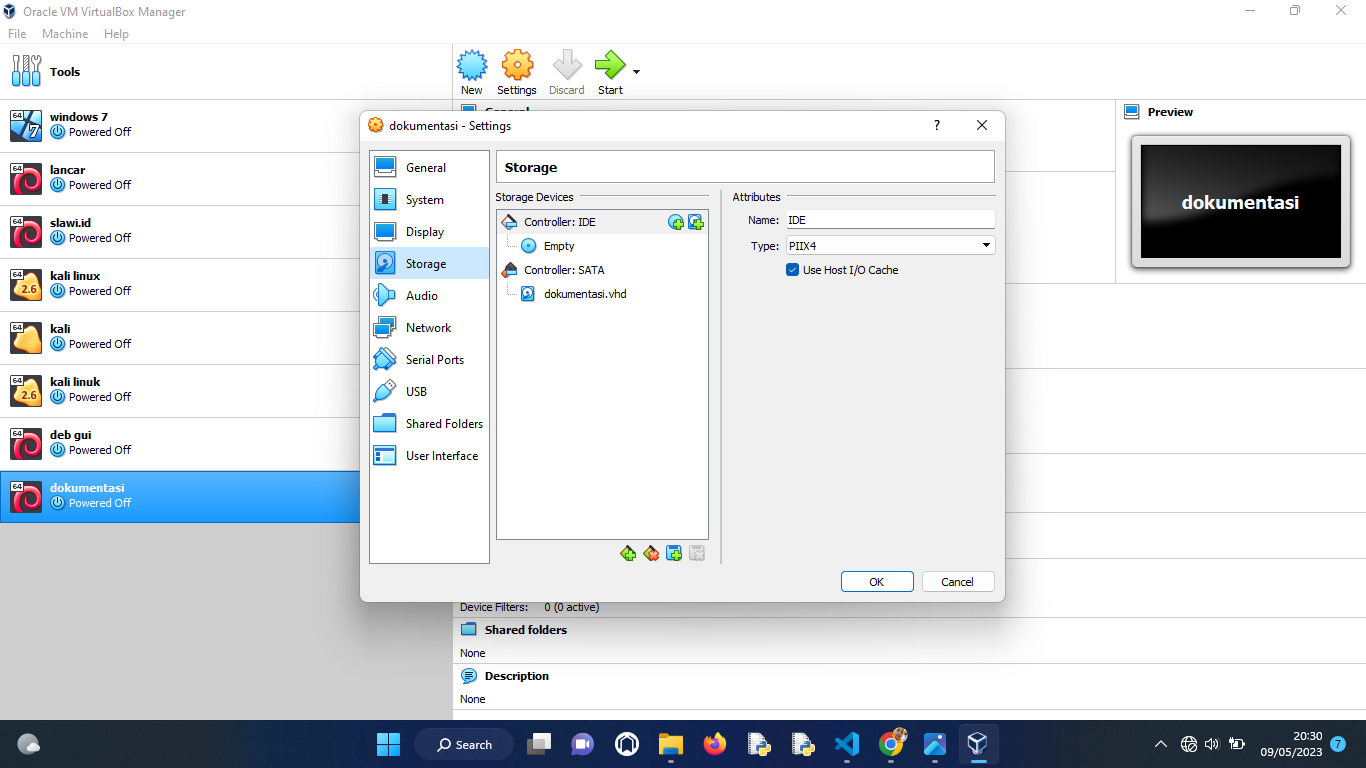Click the greyed-out remove attachment icon
The height and width of the screenshot is (768, 1366).
(x=697, y=553)
